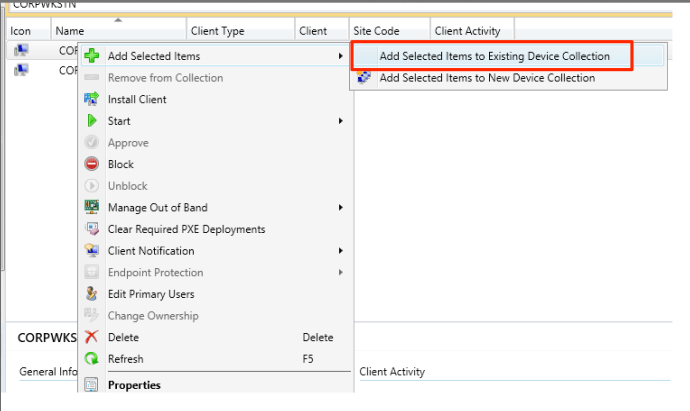Choose Delete from the context menu
The height and width of the screenshot is (411, 690).
tap(215, 337)
